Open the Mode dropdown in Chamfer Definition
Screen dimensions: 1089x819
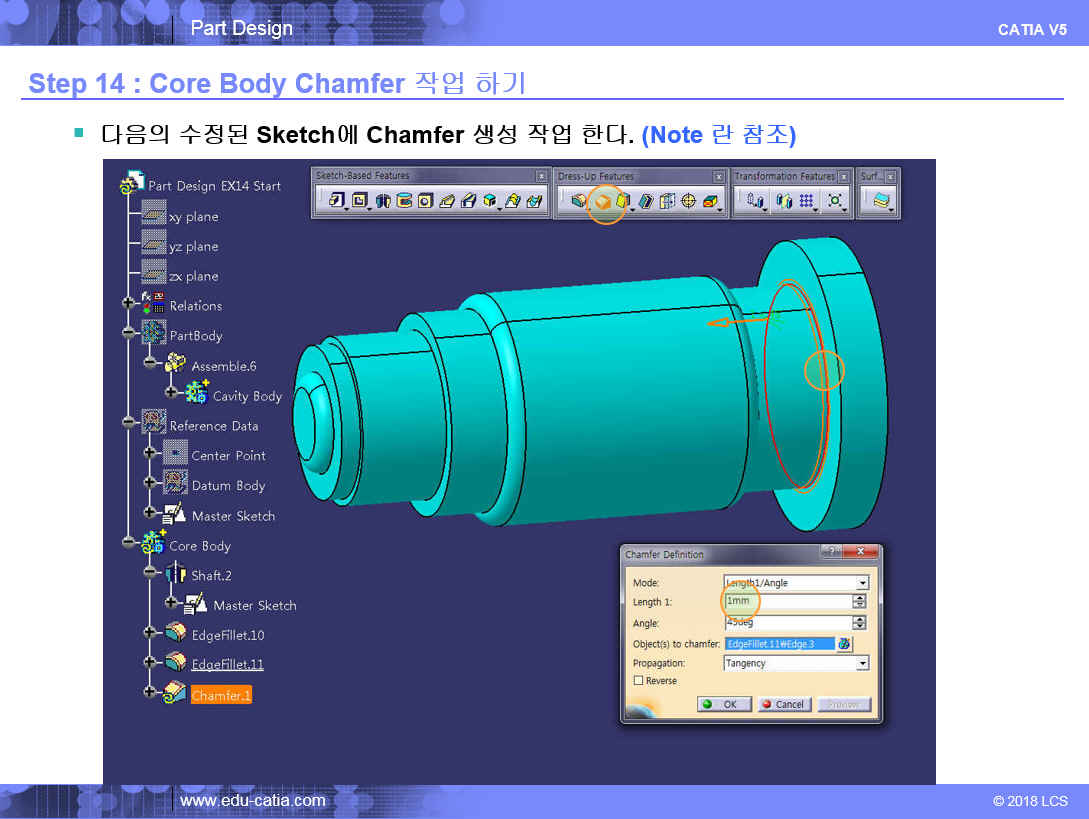point(862,583)
